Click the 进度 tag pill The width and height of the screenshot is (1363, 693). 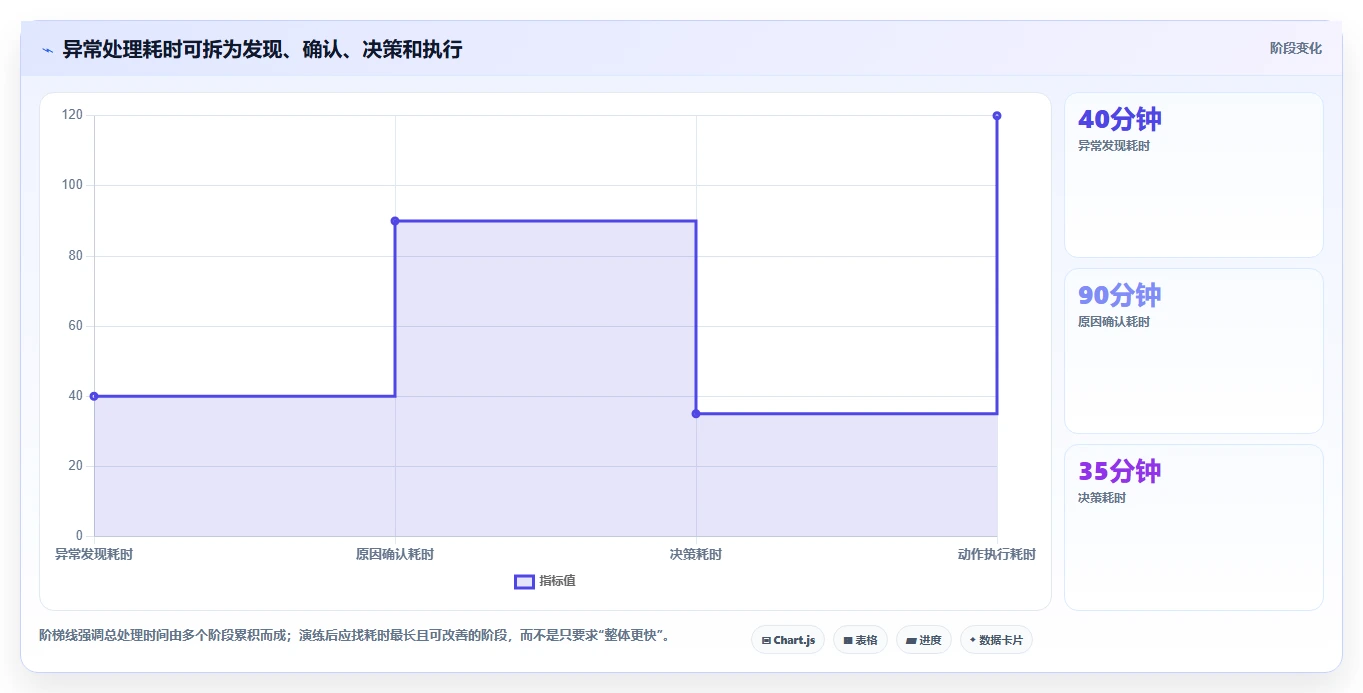[924, 640]
